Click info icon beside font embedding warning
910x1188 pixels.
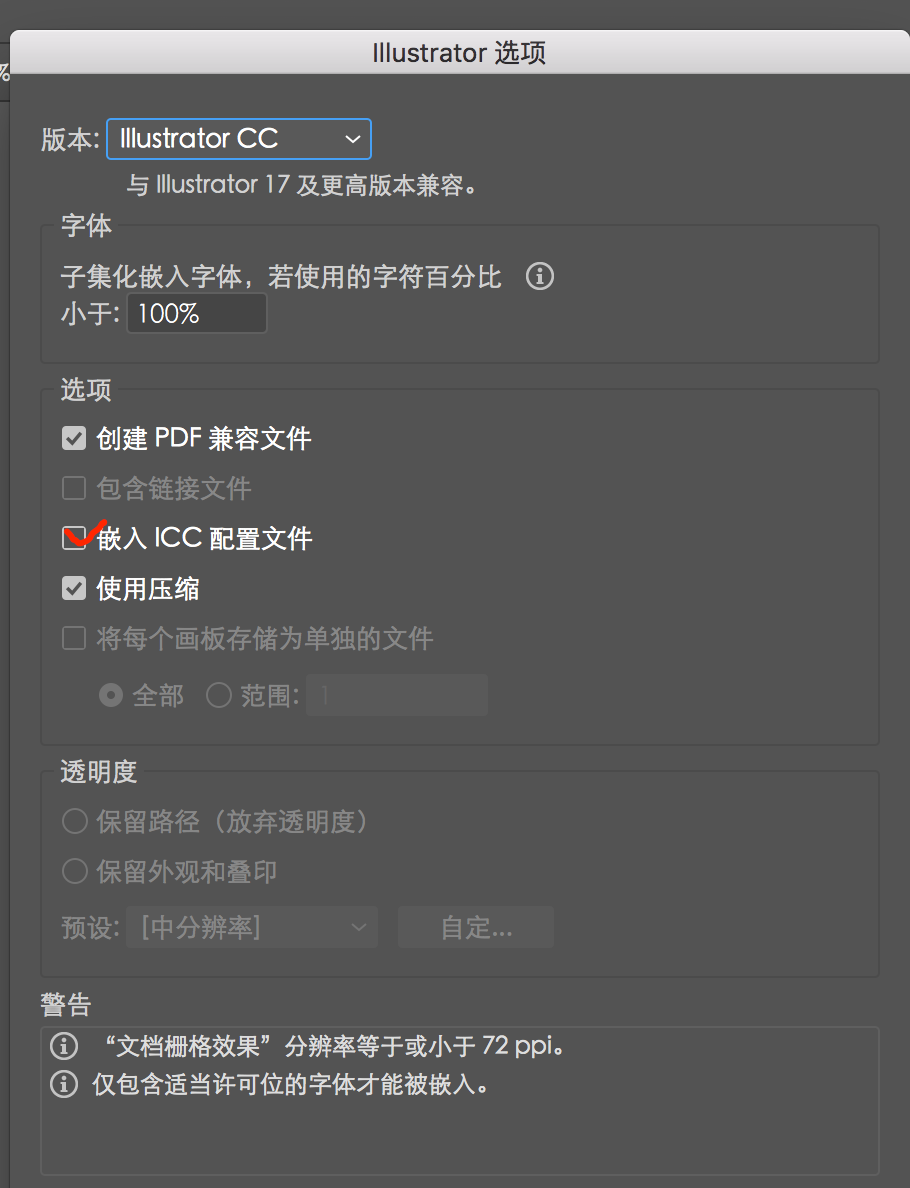click(64, 1084)
